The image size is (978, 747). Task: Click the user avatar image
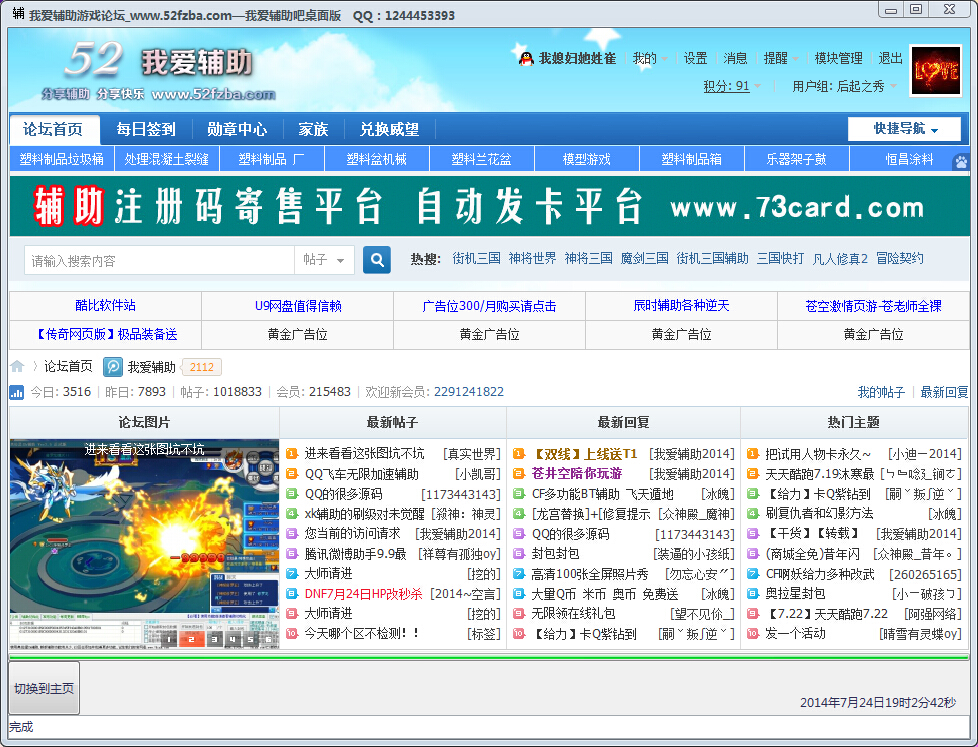935,70
